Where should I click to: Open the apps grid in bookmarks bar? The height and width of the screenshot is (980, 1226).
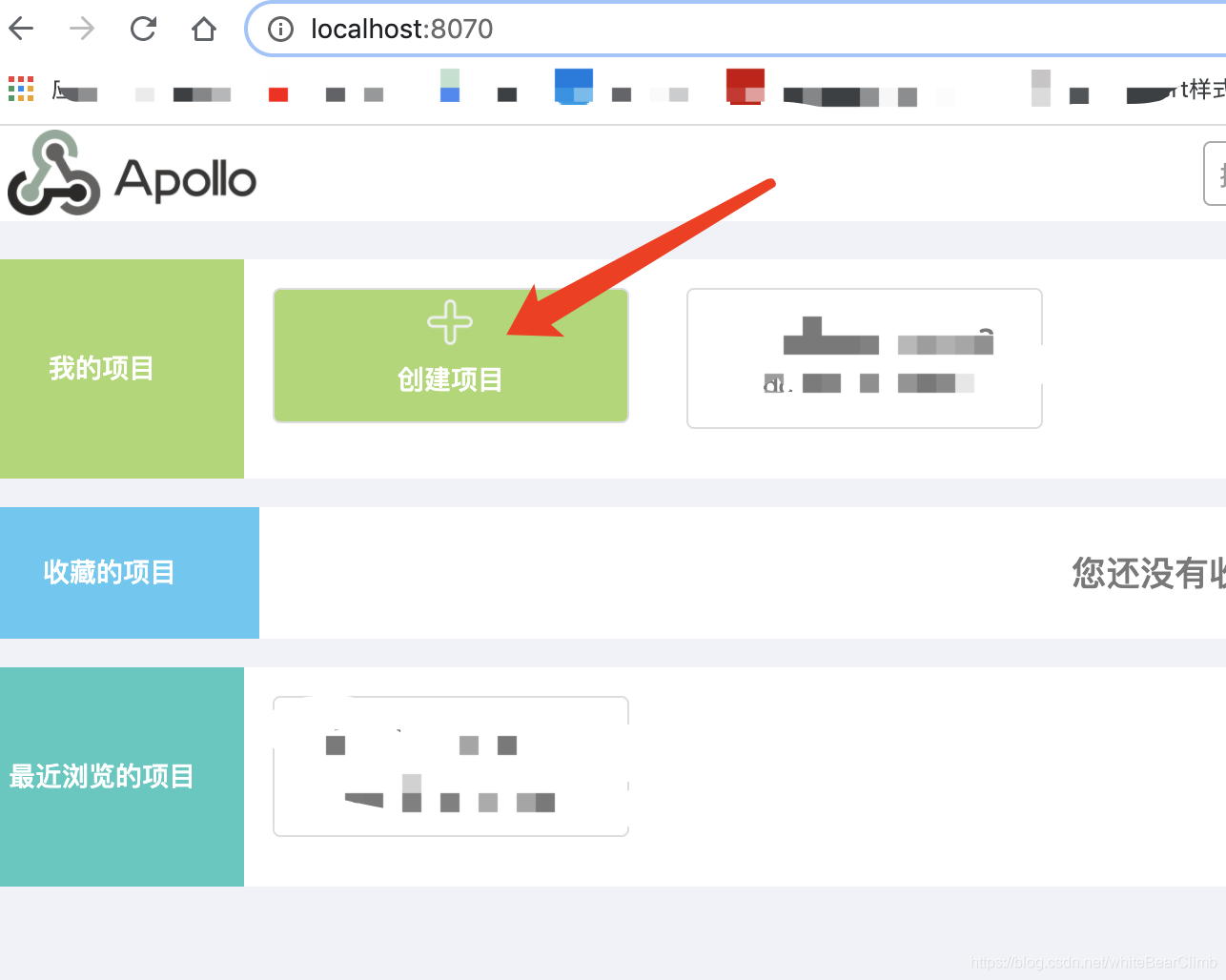point(21,89)
